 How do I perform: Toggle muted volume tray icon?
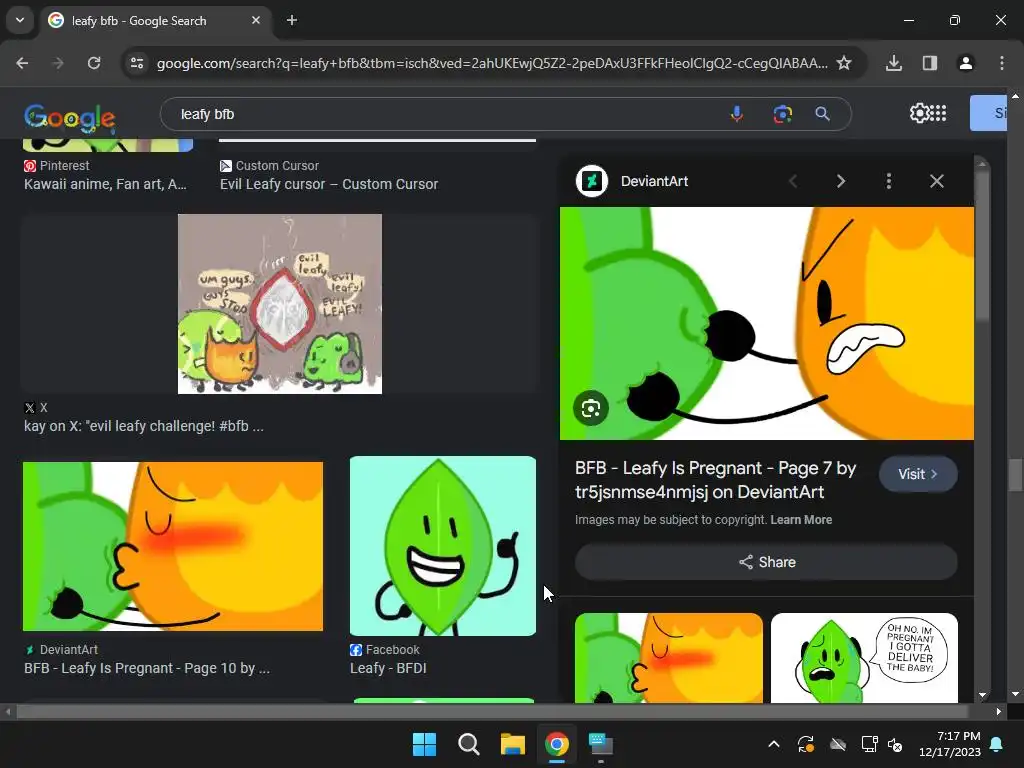pos(895,744)
